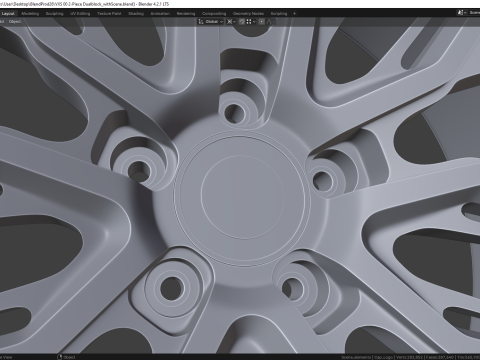Toggle proportional editing
The image size is (480, 360).
coord(262,22)
